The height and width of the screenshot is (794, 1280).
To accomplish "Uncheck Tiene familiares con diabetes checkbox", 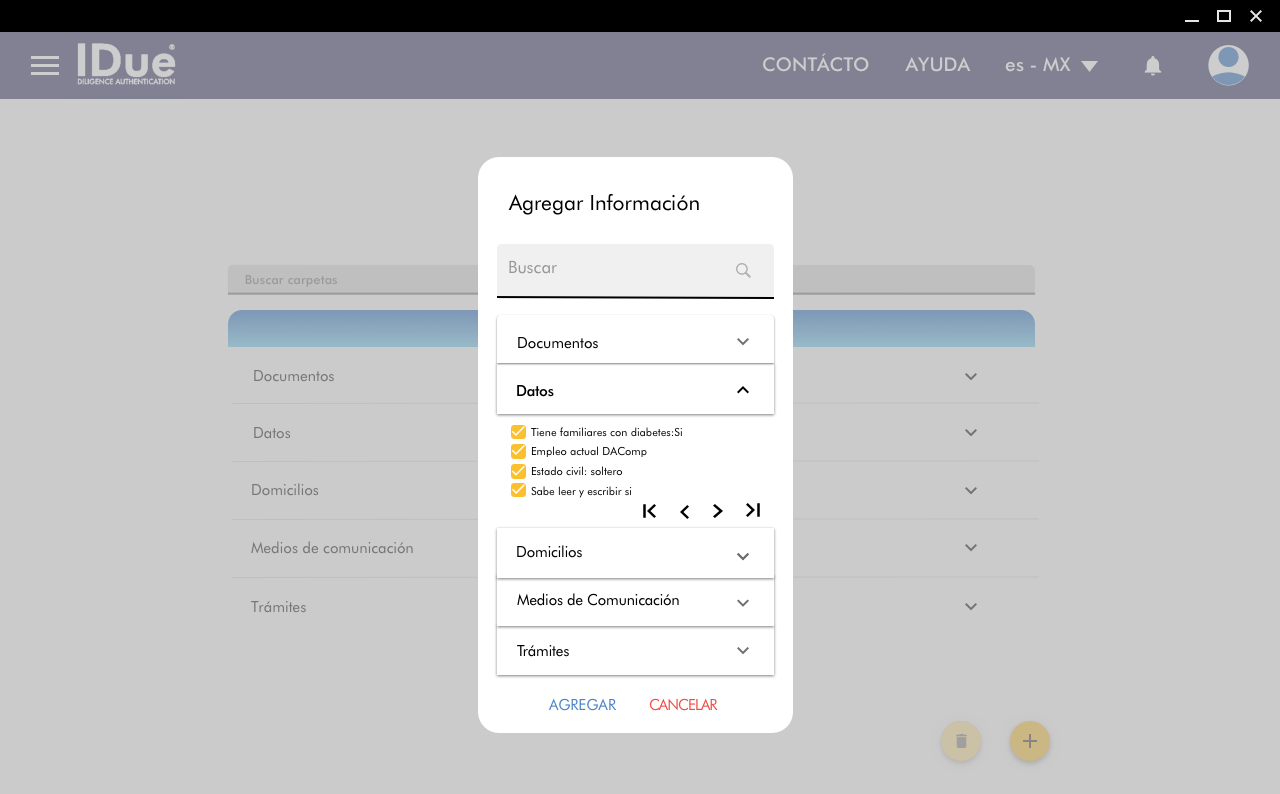I will point(518,432).
